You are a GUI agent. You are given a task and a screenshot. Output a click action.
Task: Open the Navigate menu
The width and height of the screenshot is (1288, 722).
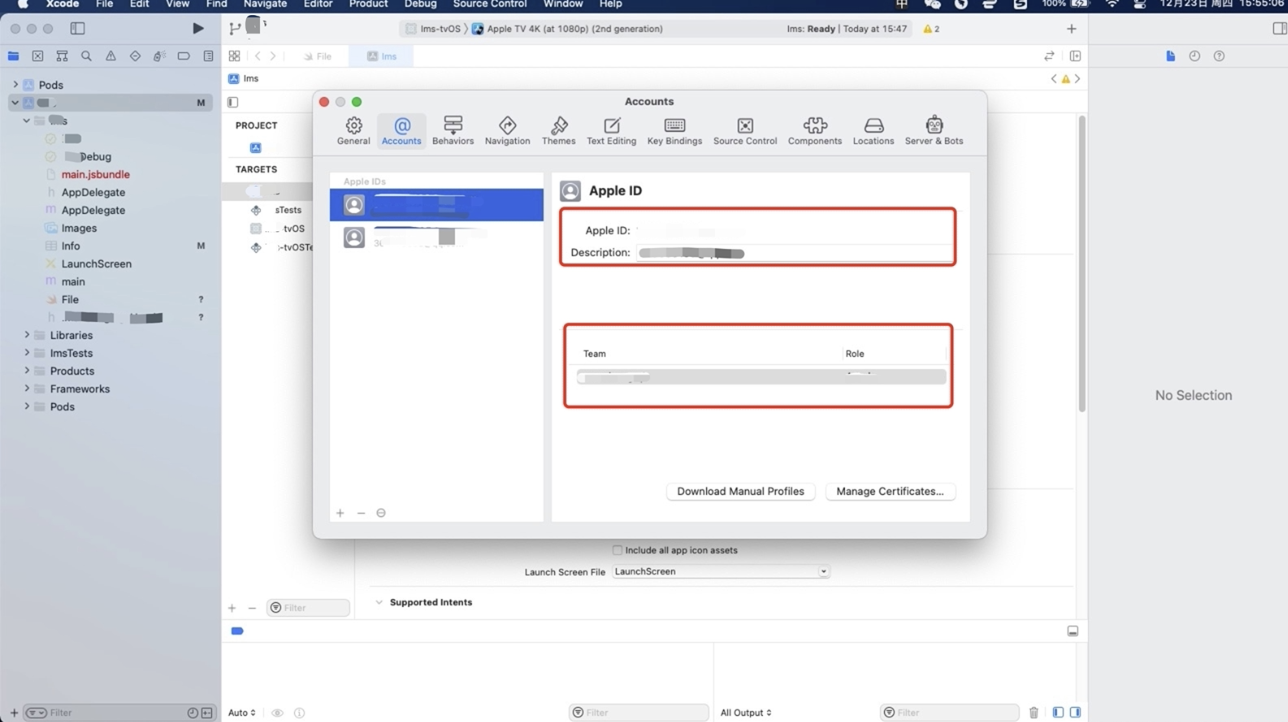pos(265,4)
